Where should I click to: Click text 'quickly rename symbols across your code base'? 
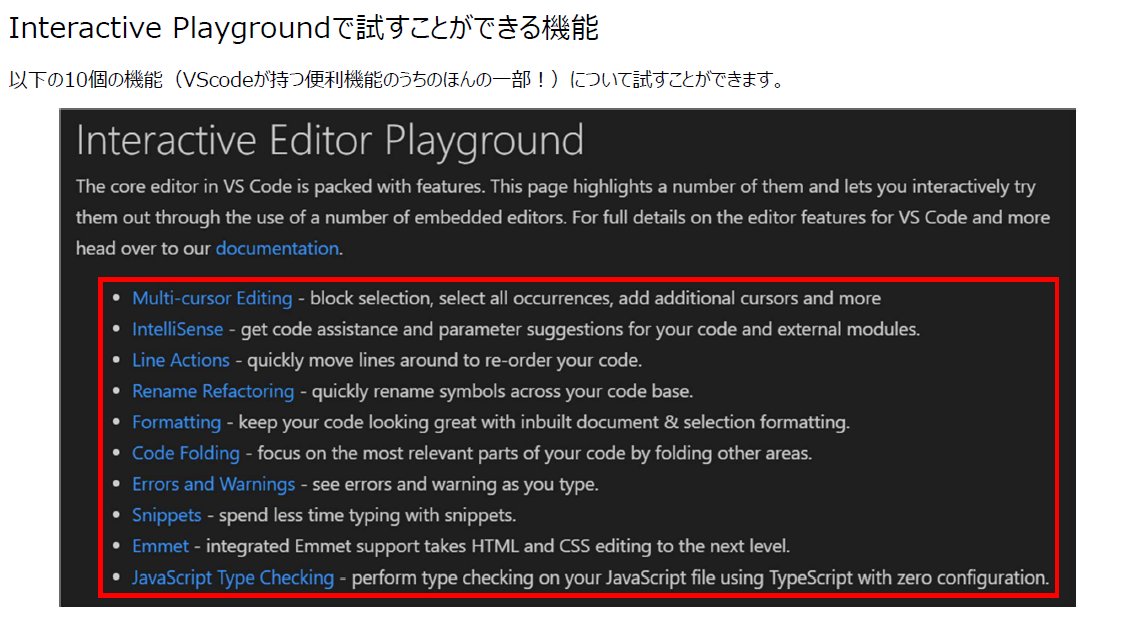500,392
